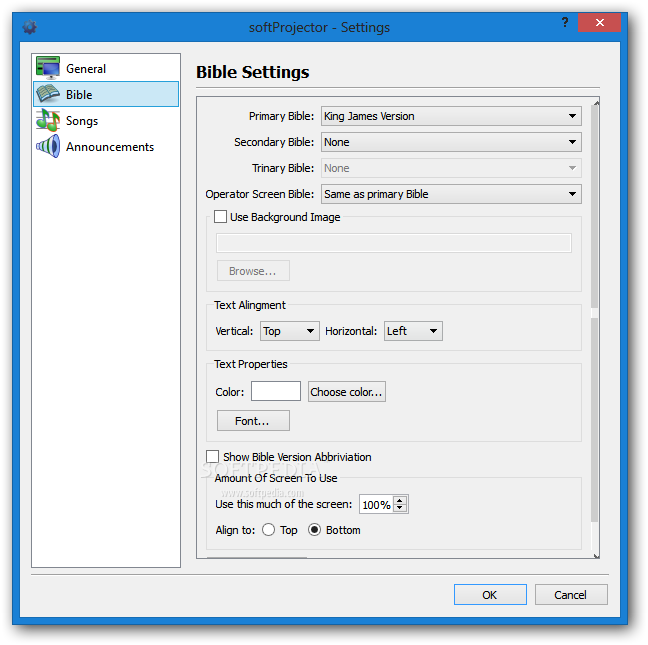Click the Bible book icon
This screenshot has width=648, height=645.
click(48, 94)
